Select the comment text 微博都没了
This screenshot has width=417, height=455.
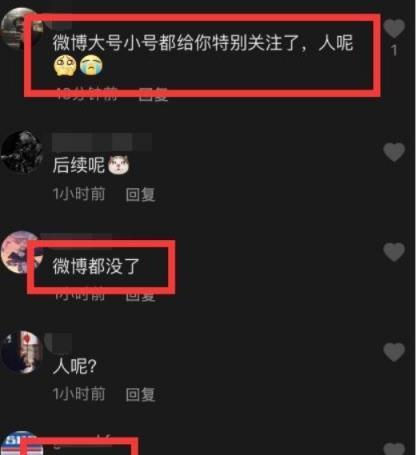(x=96, y=266)
